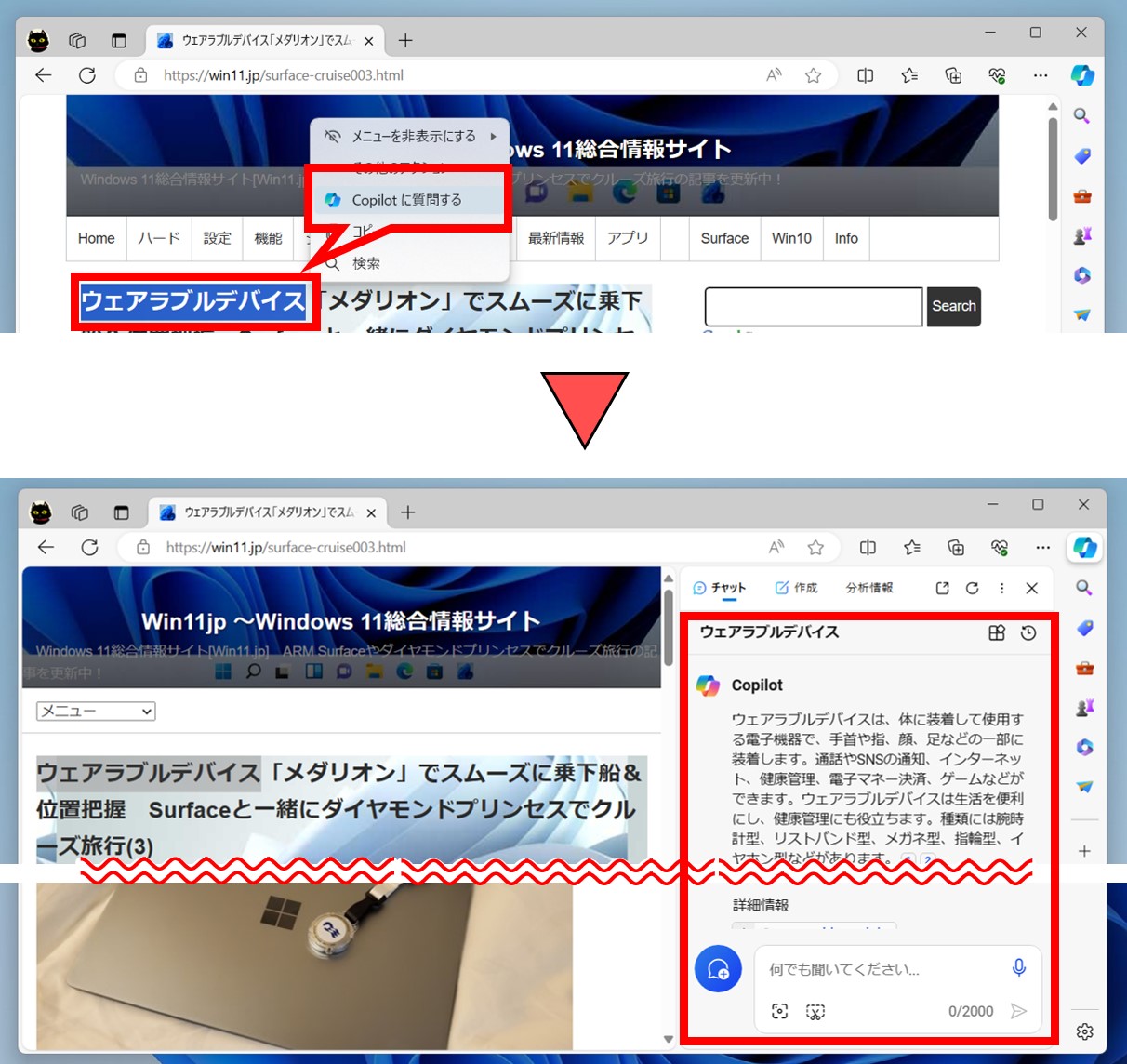
Task: Open the 機能 navigation item
Action: tap(268, 238)
